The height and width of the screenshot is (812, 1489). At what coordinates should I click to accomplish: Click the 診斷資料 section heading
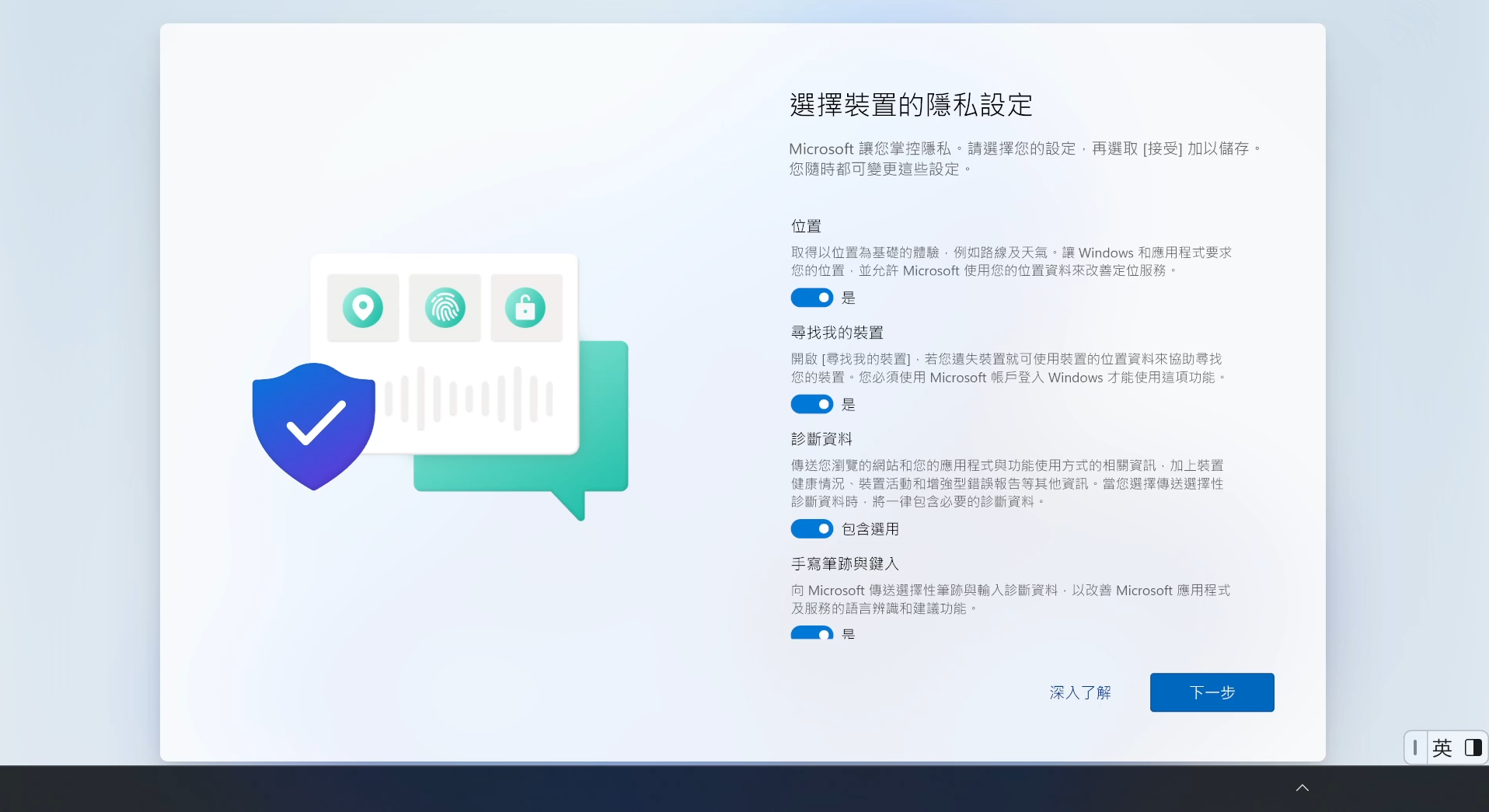(x=821, y=439)
